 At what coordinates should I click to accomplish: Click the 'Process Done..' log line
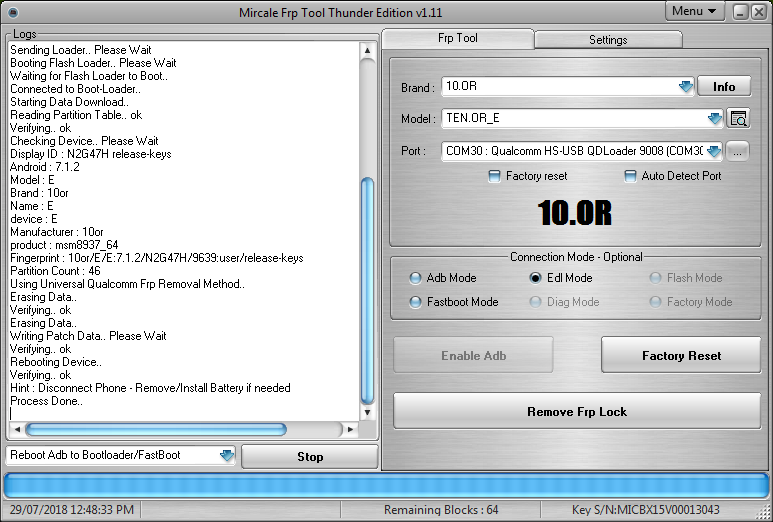point(46,401)
